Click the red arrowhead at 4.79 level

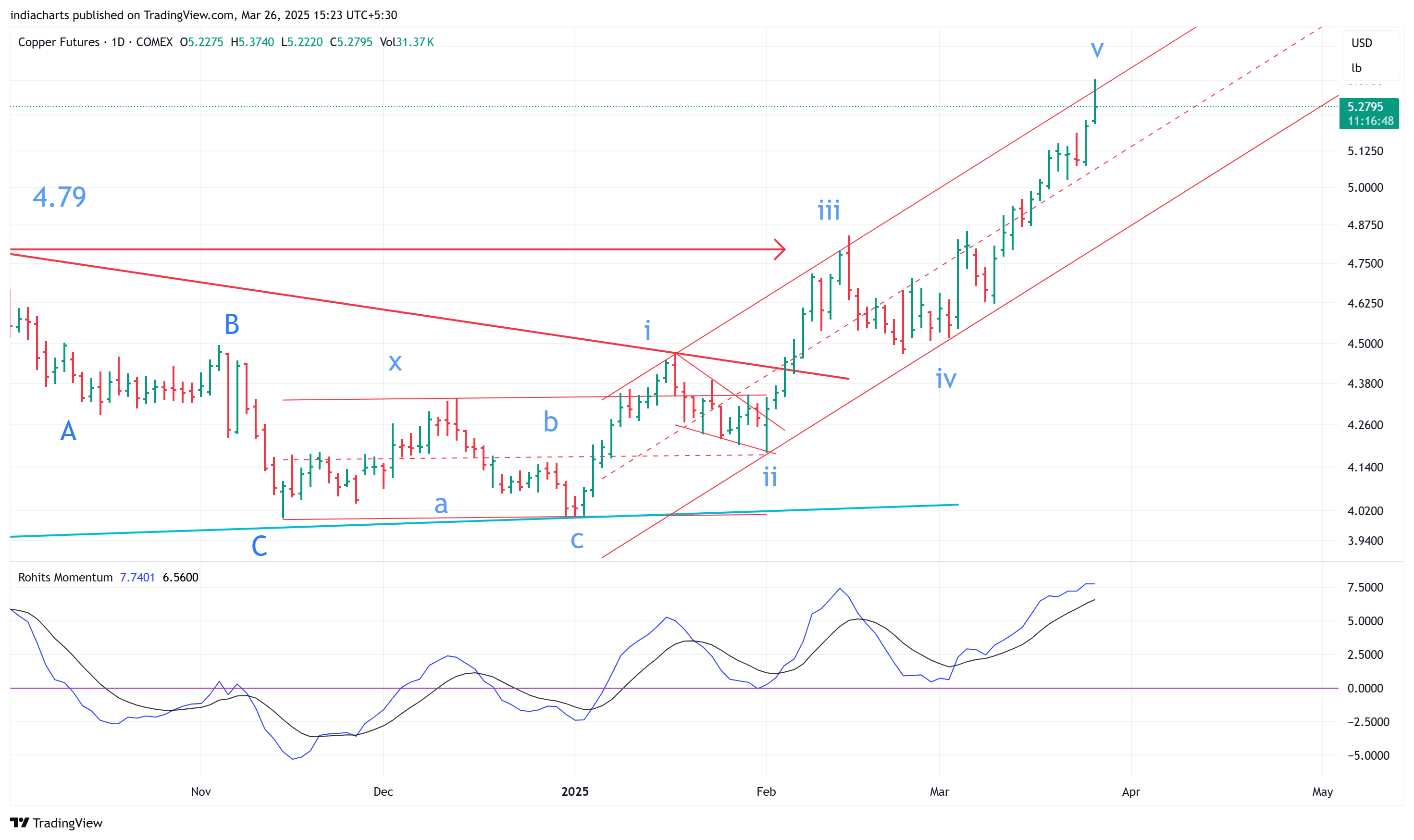780,249
